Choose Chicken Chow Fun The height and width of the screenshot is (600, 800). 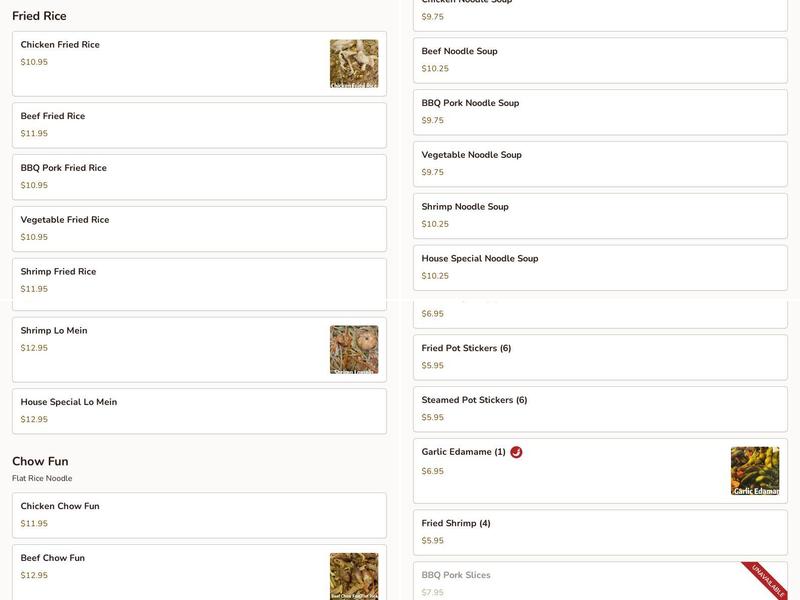(199, 515)
